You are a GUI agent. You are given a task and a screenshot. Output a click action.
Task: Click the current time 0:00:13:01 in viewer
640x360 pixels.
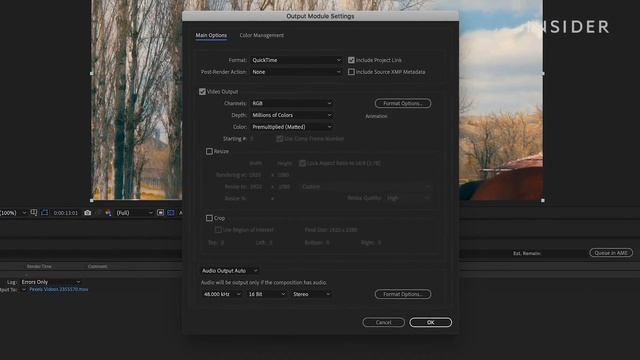click(x=65, y=213)
